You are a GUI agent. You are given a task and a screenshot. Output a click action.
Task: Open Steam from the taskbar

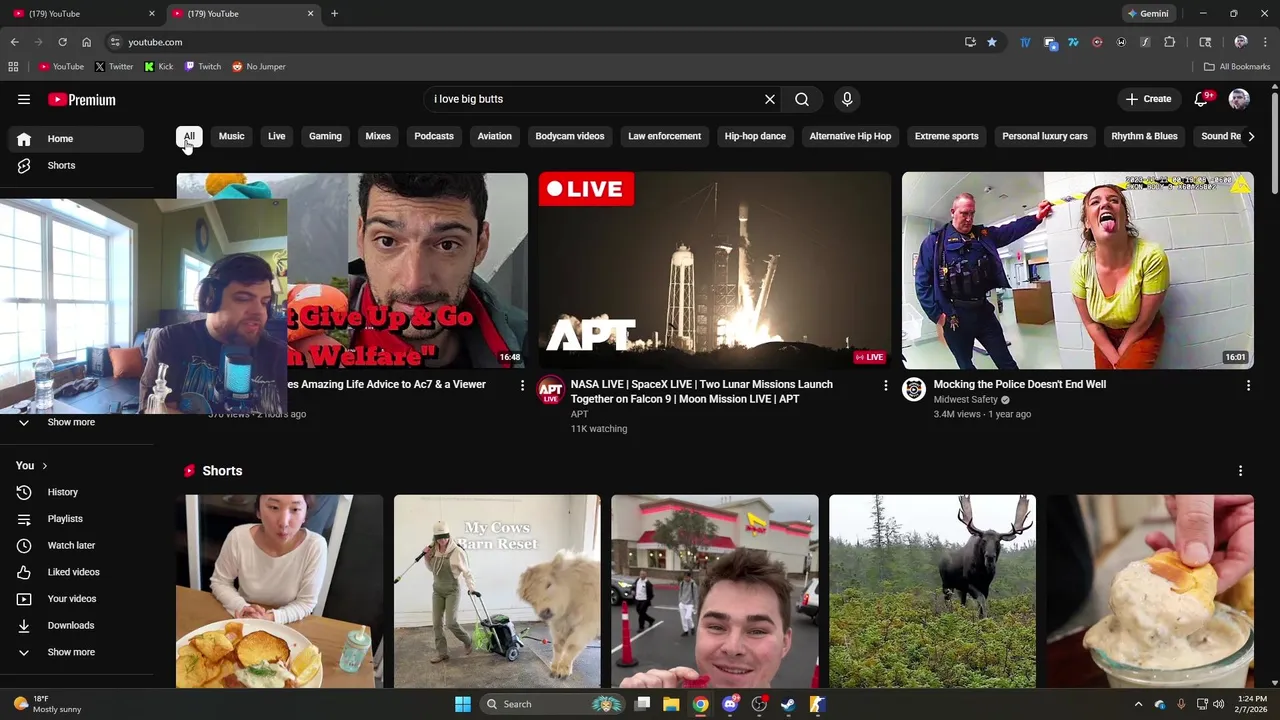788,704
